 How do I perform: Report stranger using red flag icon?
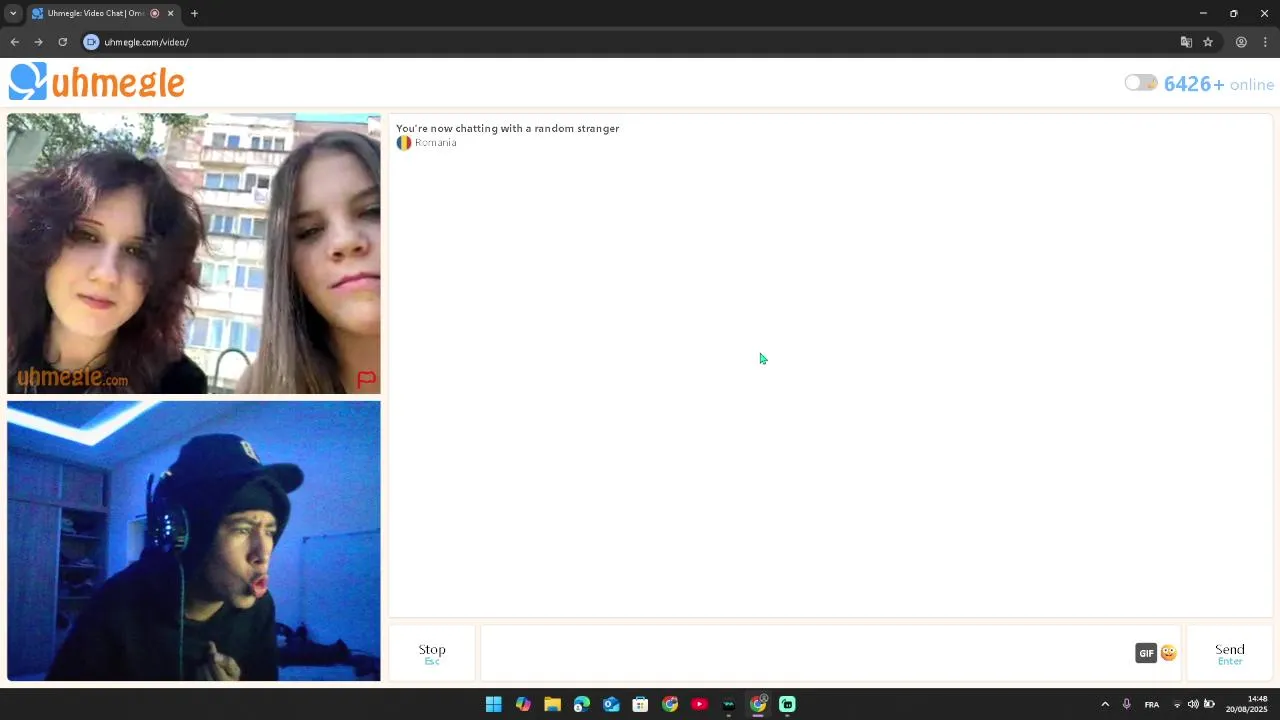point(366,379)
